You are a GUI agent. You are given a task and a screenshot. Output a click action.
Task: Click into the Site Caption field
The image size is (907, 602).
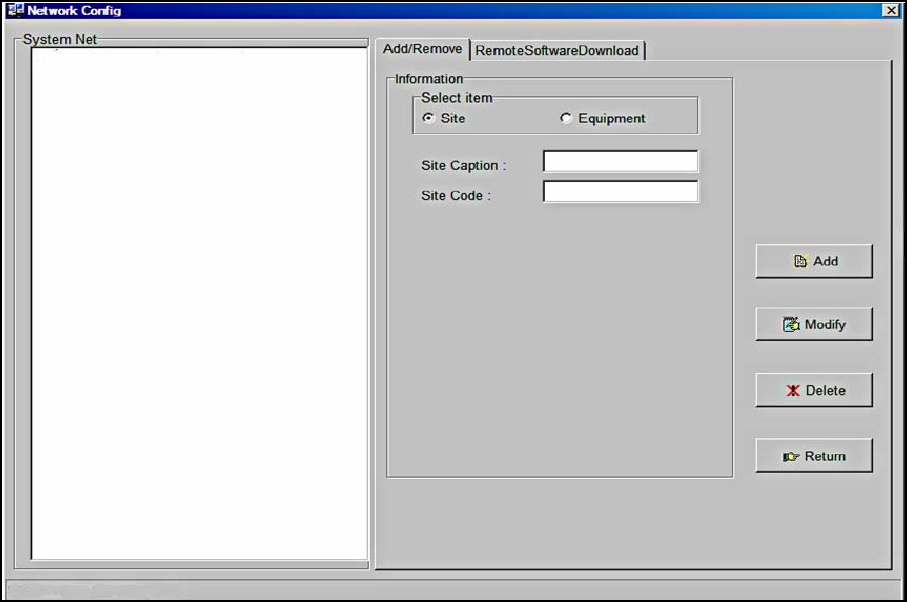(x=620, y=161)
